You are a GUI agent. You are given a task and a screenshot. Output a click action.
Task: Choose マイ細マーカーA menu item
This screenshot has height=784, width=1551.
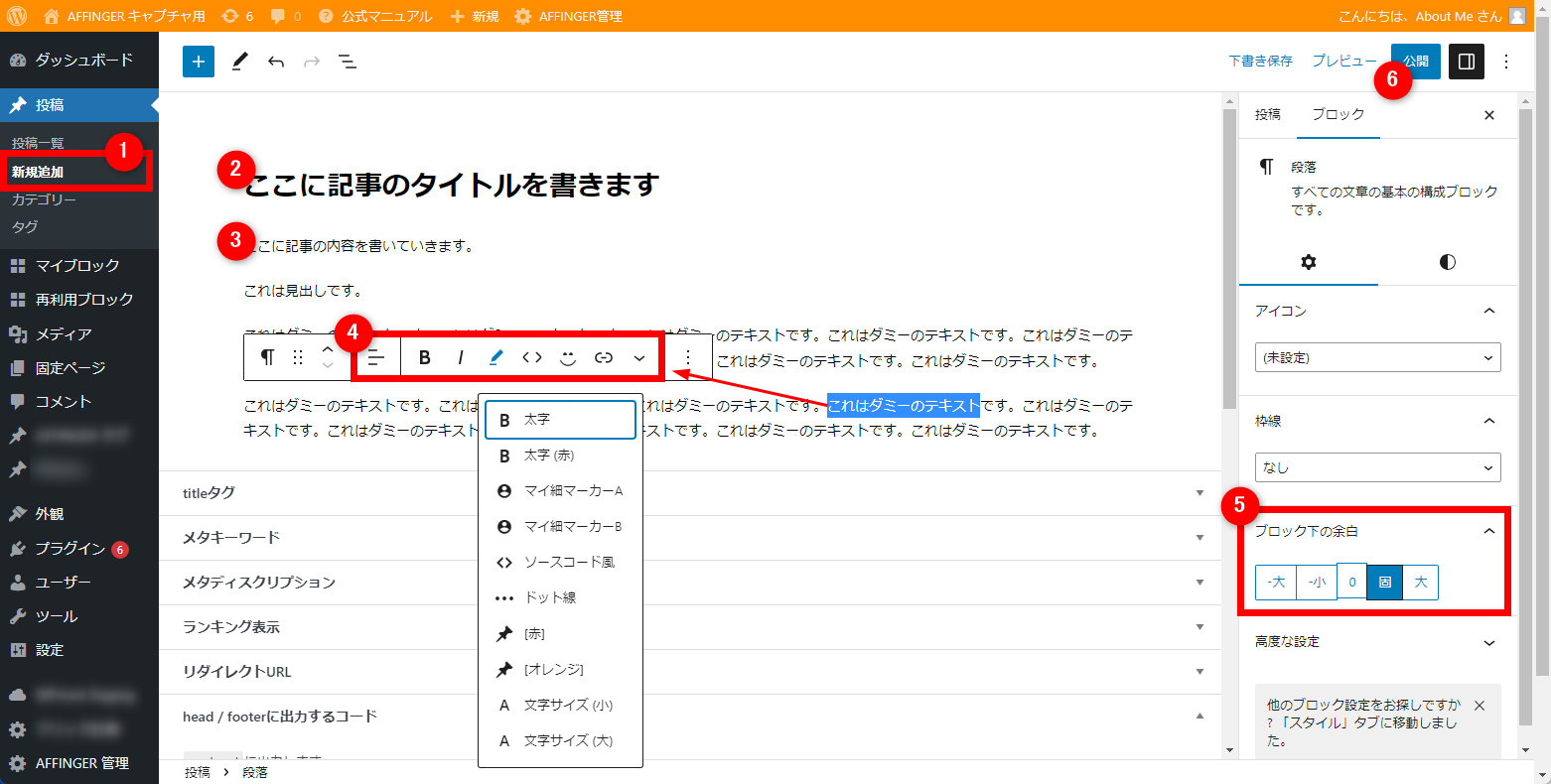[x=560, y=491]
